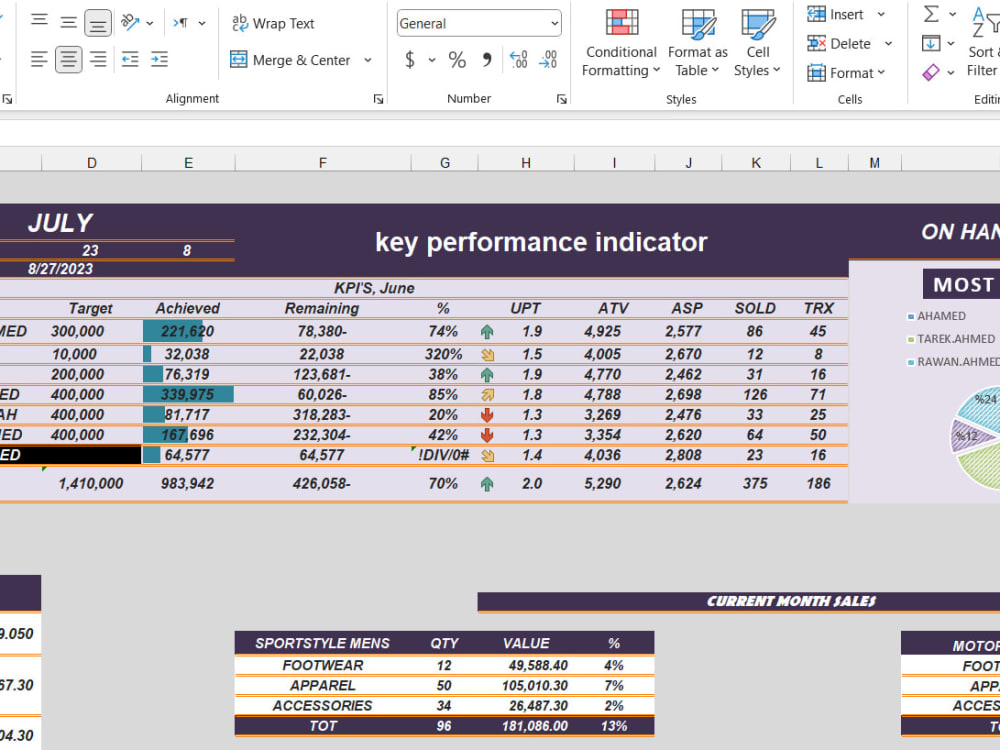Screen dimensions: 1000x750
Task: Click the Increase Decimal icon
Action: click(x=518, y=60)
